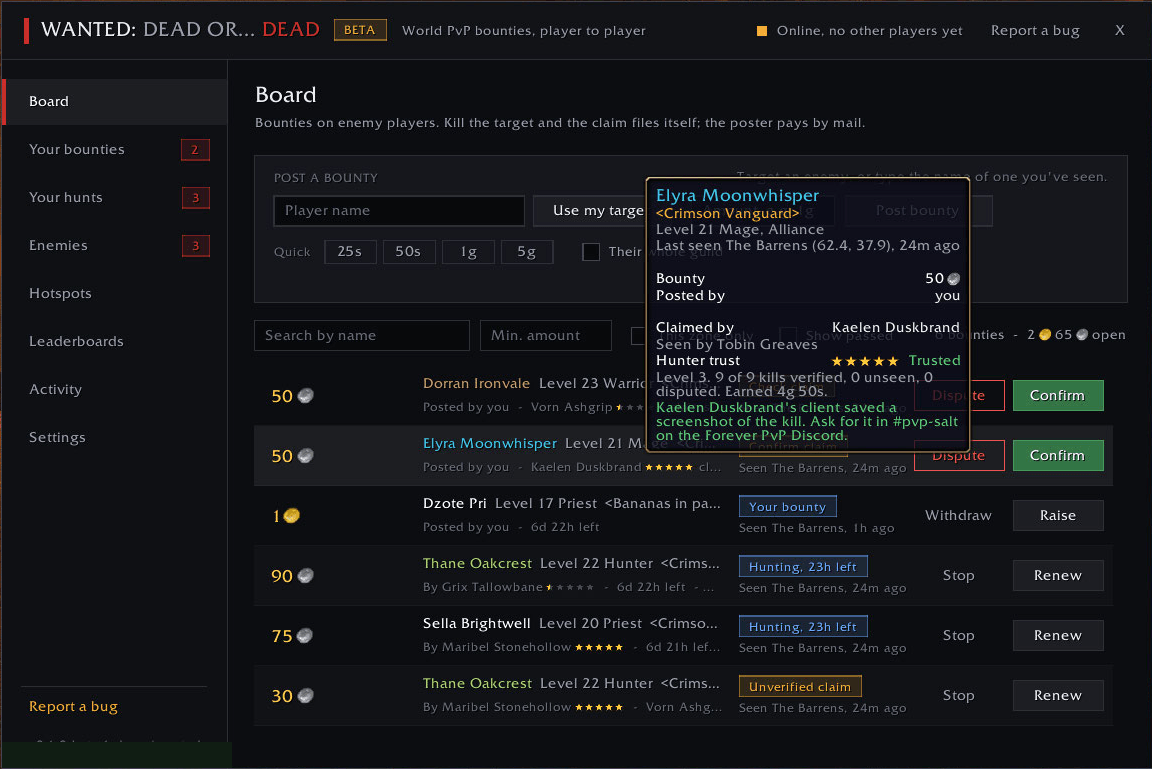
Task: Open Your hunts section
Action: [x=115, y=198]
